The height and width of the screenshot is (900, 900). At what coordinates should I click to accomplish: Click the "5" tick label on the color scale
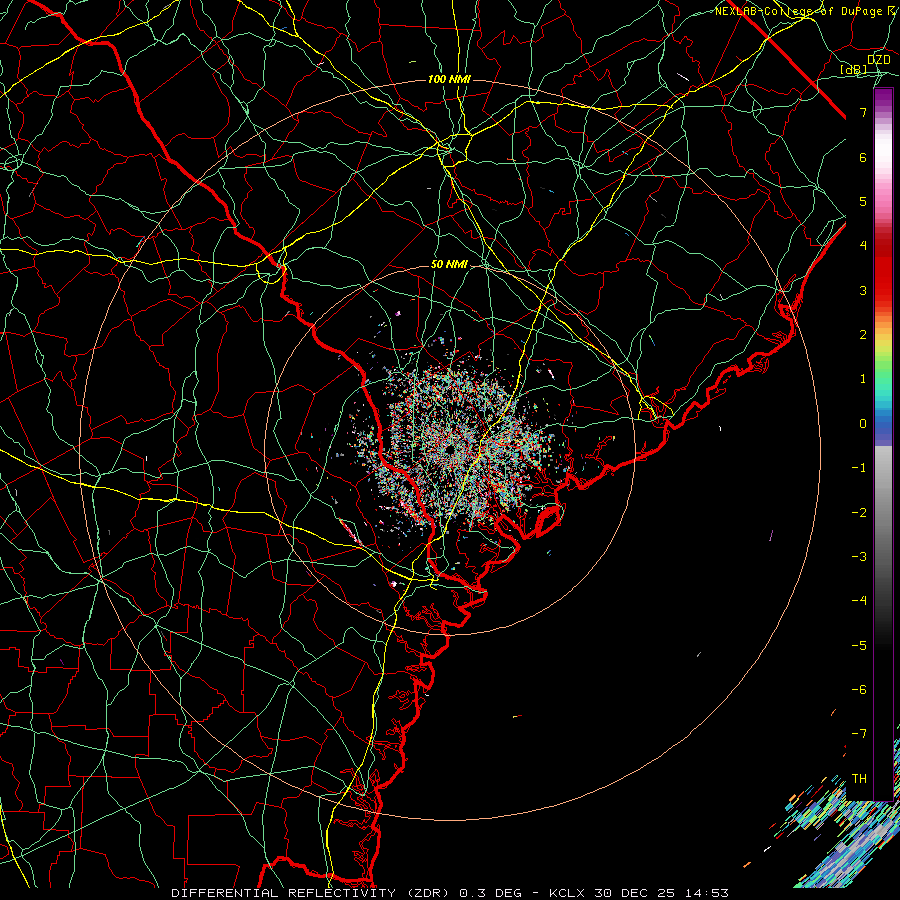tap(863, 201)
